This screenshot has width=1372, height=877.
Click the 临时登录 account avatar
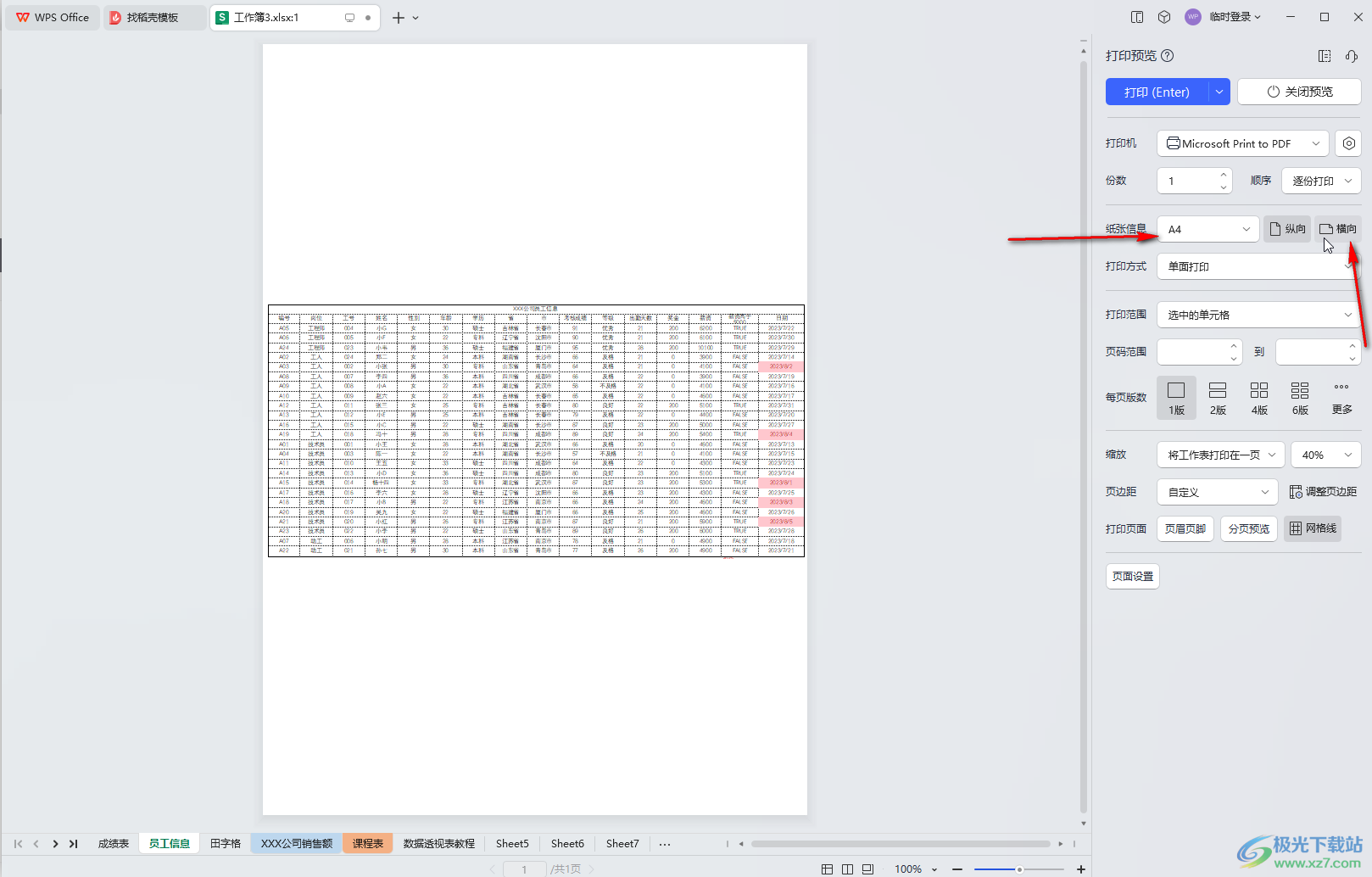pos(1193,17)
